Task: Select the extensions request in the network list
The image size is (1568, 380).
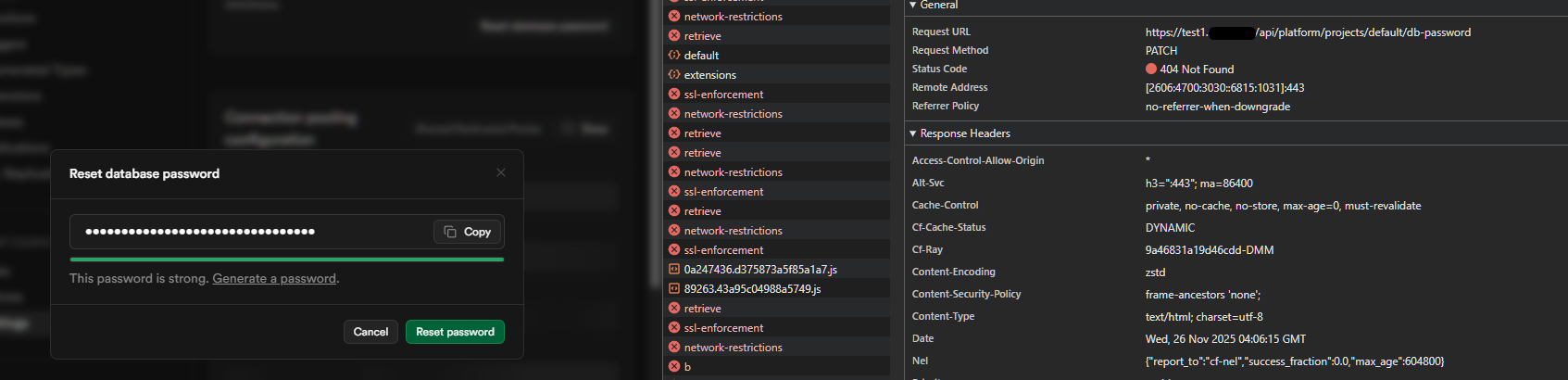Action: [710, 75]
